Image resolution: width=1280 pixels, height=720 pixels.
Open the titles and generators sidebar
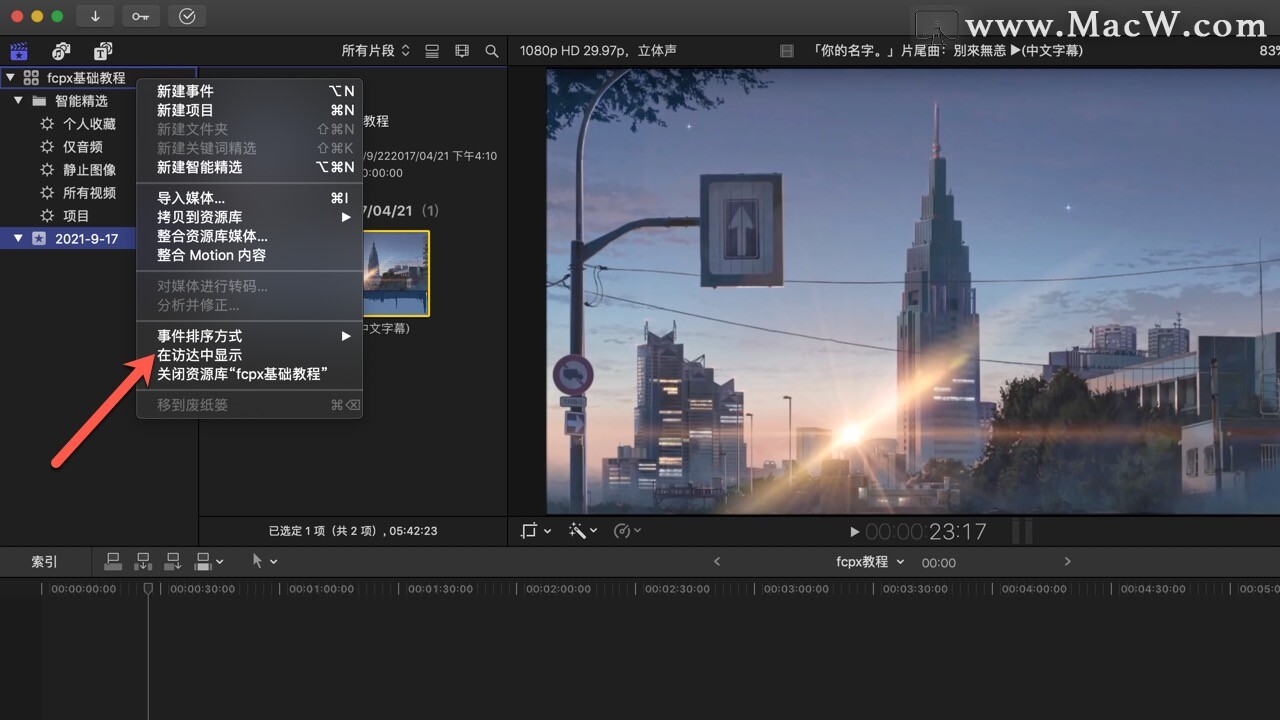(103, 51)
